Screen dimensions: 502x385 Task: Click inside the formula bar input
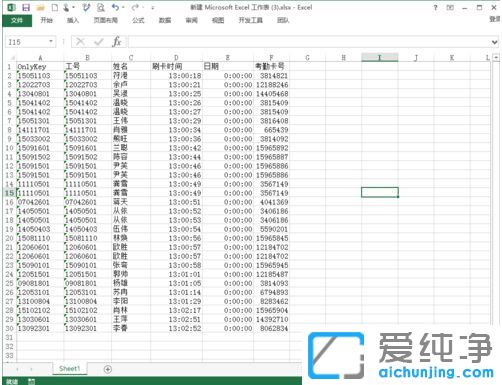click(308, 42)
